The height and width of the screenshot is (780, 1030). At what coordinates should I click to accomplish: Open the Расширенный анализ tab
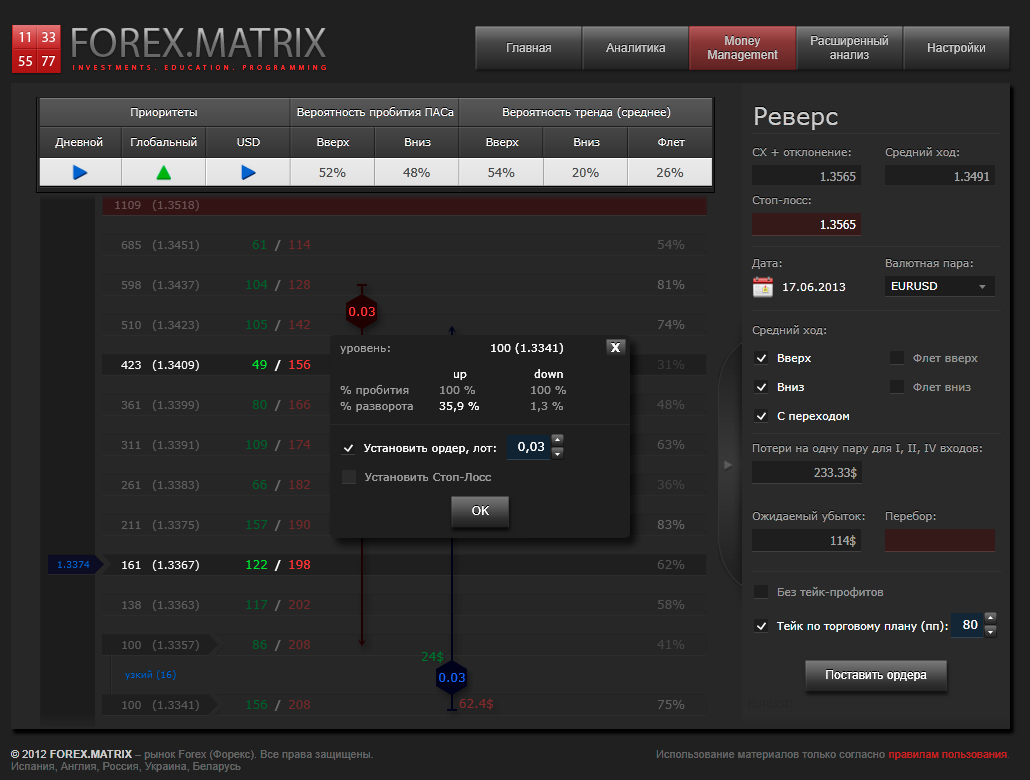849,48
